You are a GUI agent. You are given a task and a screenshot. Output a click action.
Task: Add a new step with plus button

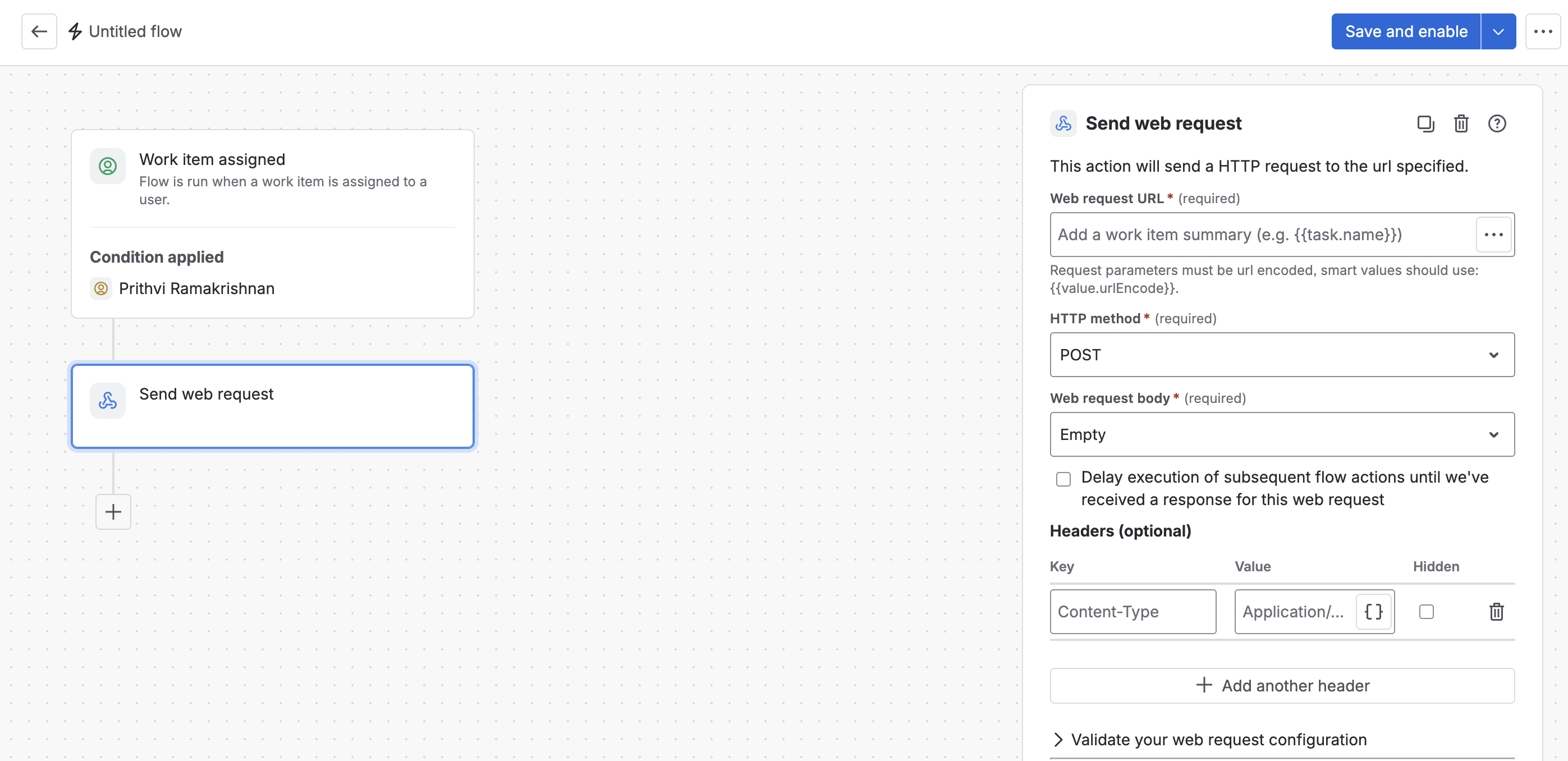tap(113, 511)
